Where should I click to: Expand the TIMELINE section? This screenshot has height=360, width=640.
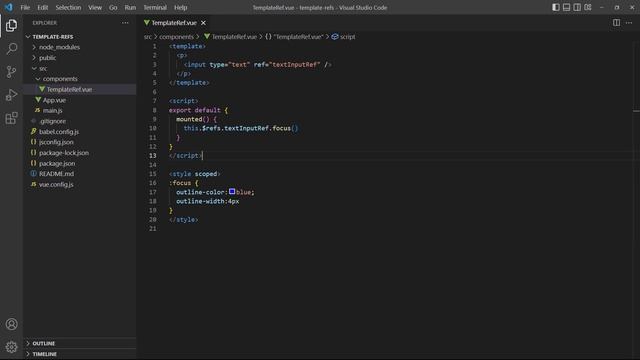point(80,354)
